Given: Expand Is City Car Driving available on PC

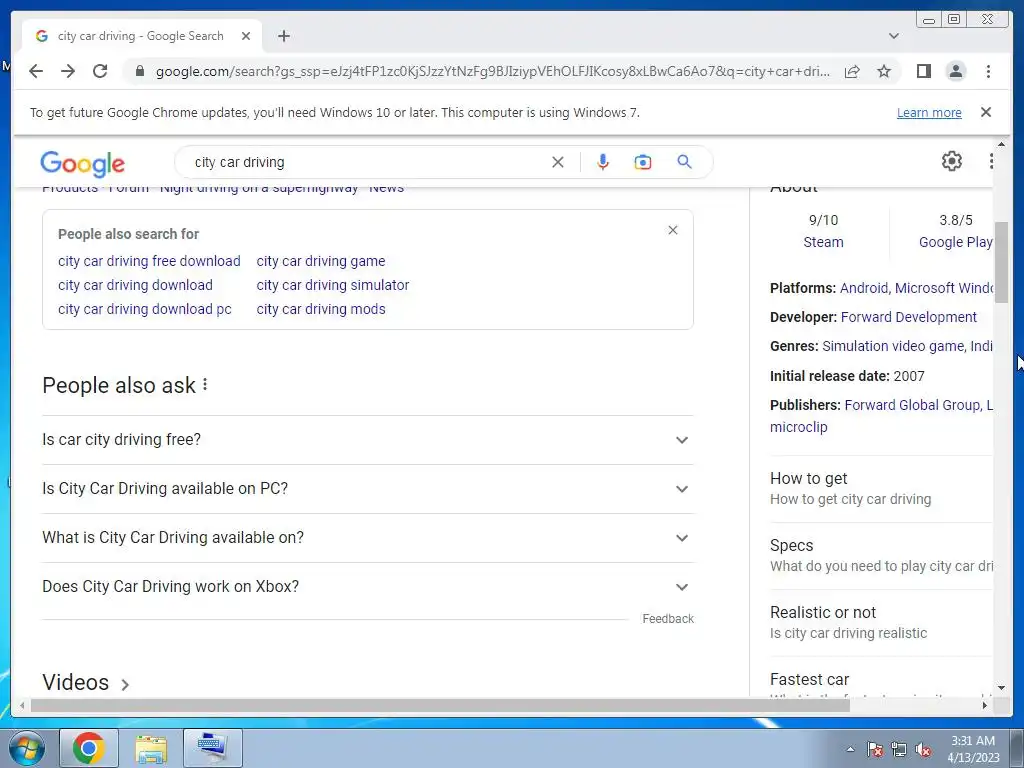Looking at the screenshot, I should [x=367, y=488].
